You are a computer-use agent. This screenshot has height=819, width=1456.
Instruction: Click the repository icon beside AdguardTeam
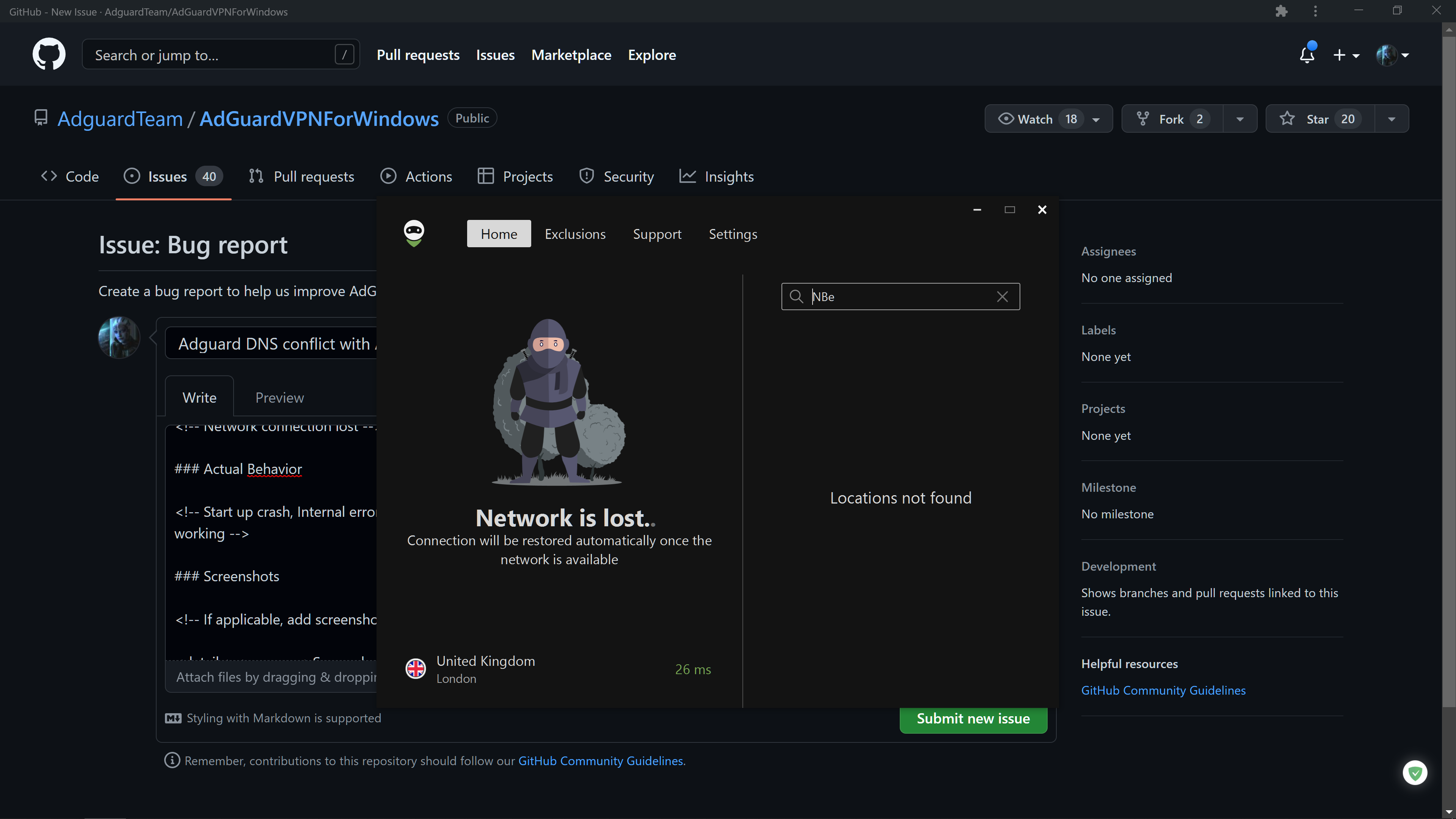(x=41, y=118)
